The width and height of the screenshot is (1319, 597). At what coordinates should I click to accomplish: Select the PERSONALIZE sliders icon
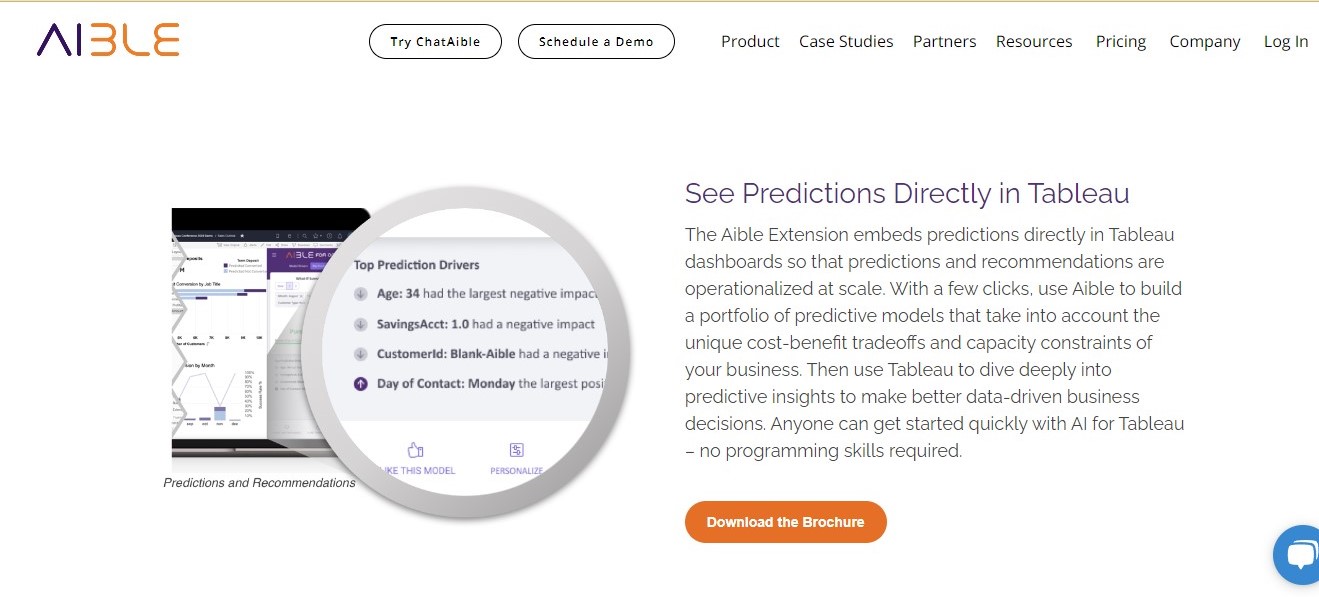516,451
